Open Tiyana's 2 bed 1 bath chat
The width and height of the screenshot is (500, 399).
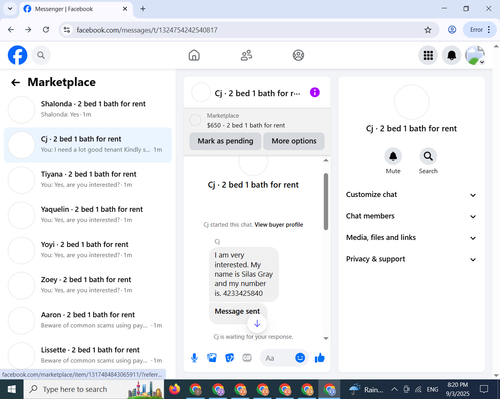[88, 179]
